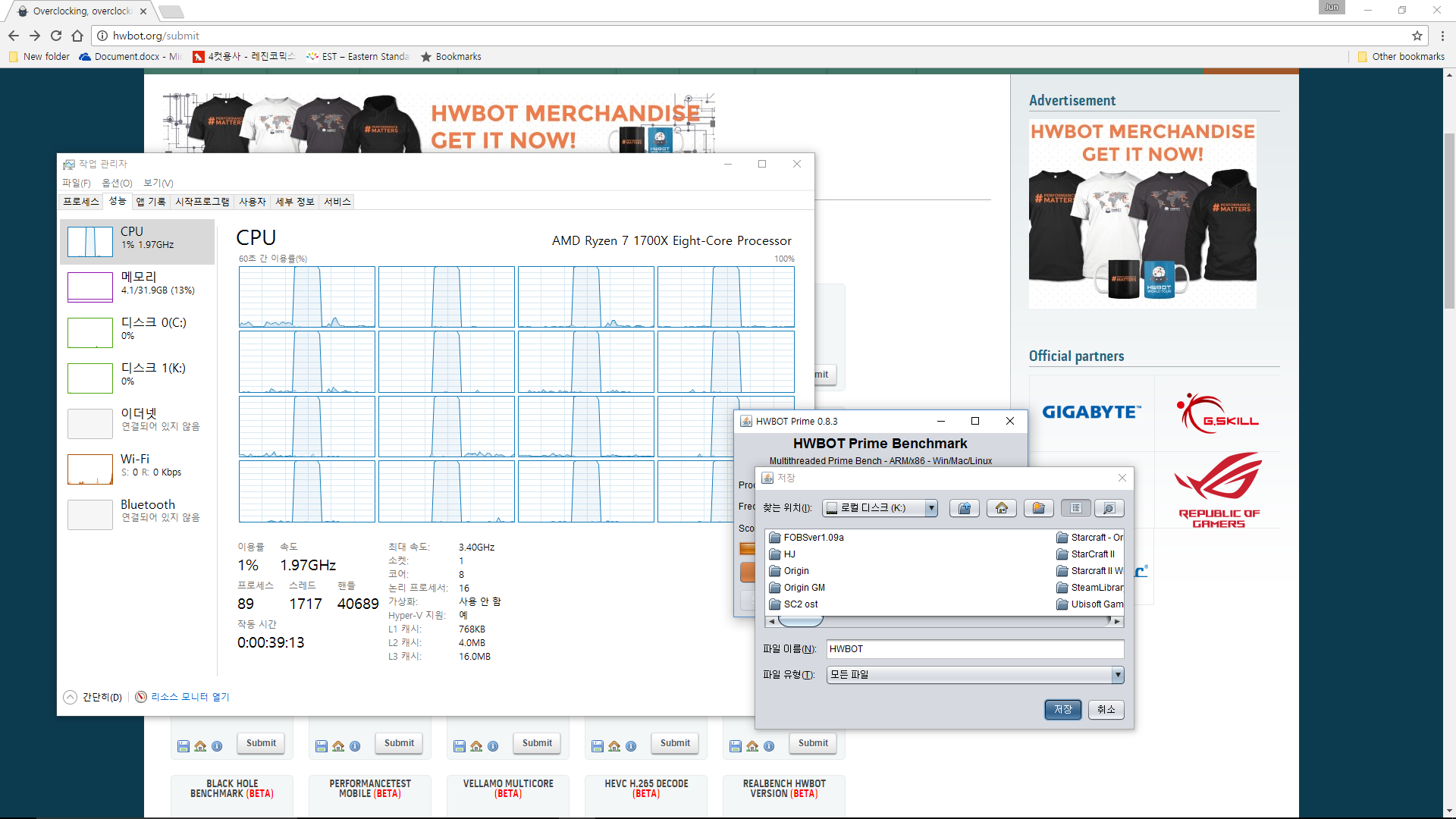Select the HJ folder
1456x819 pixels.
click(783, 554)
